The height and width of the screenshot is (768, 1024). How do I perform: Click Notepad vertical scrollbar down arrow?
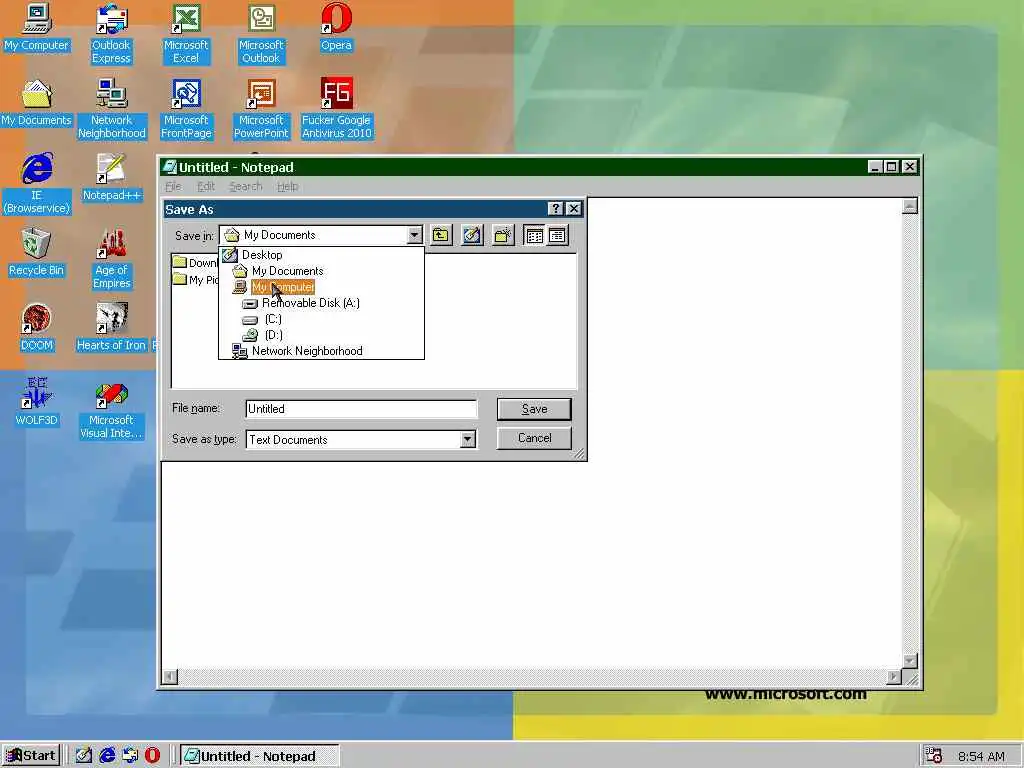tap(910, 661)
